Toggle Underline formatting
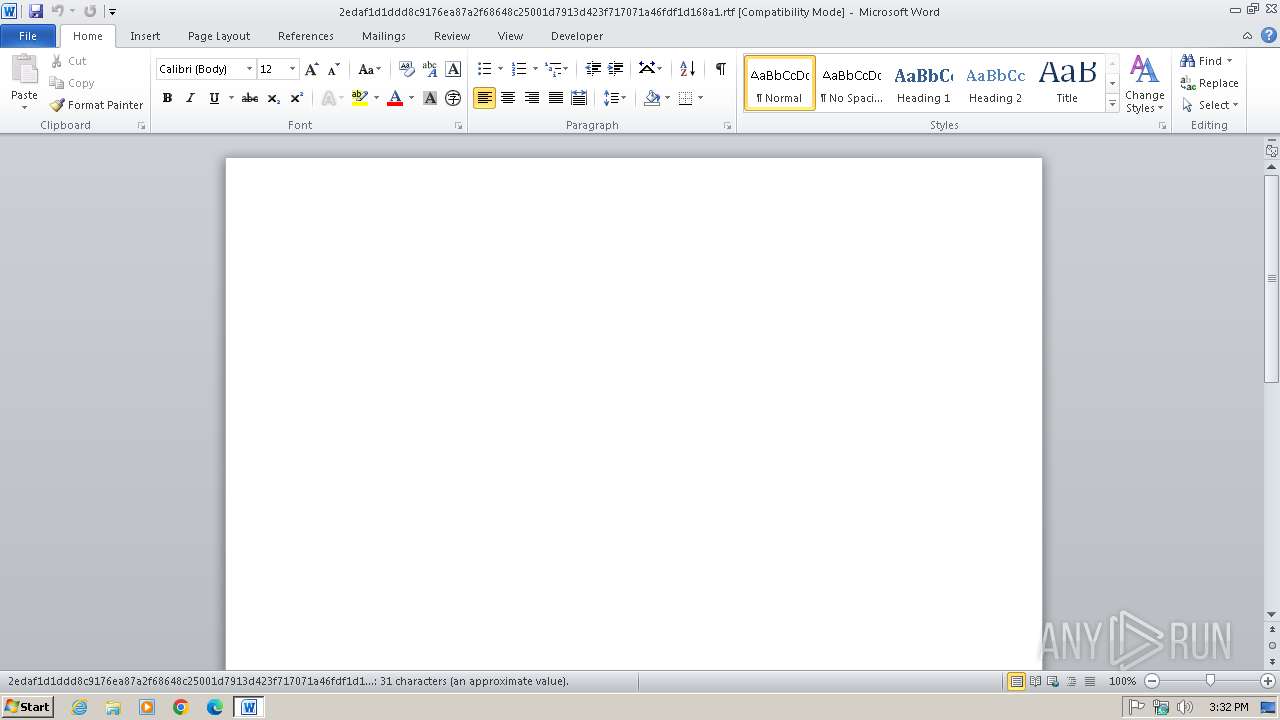This screenshot has height=720, width=1280. [213, 98]
